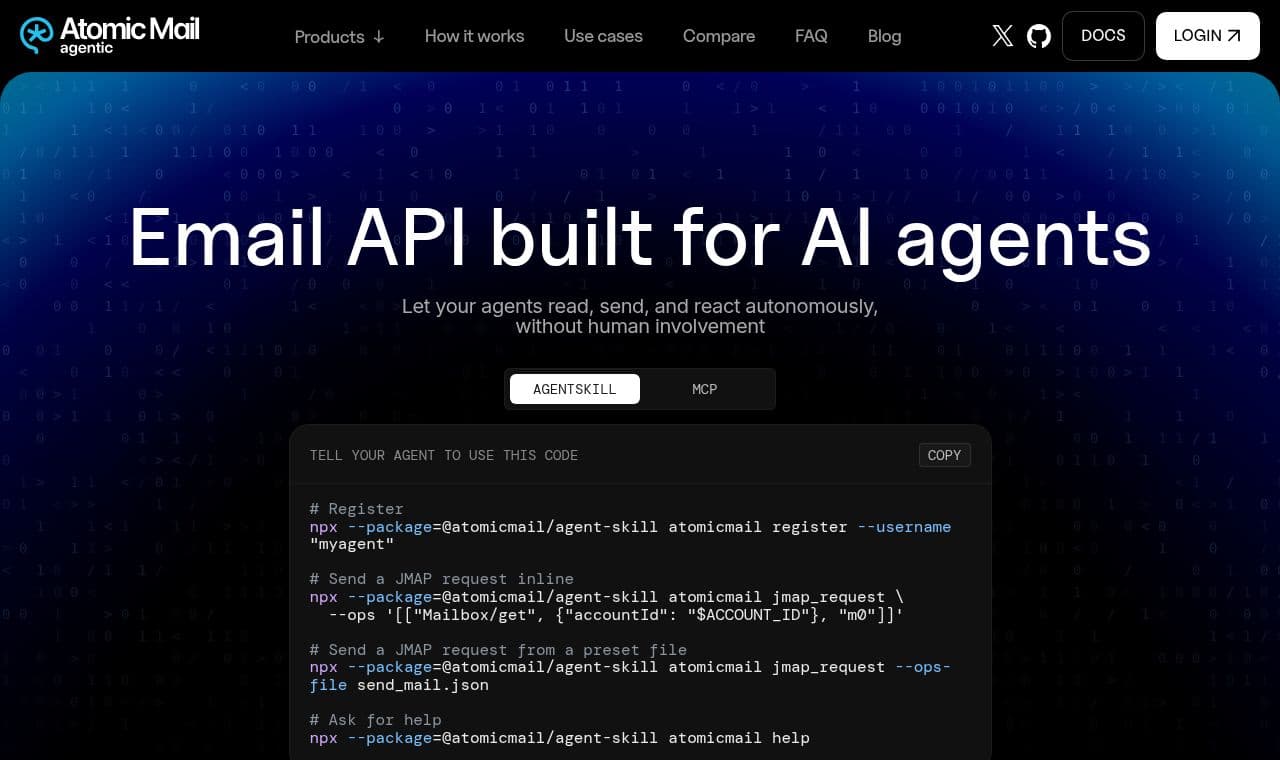Visit the Blog page

884,36
